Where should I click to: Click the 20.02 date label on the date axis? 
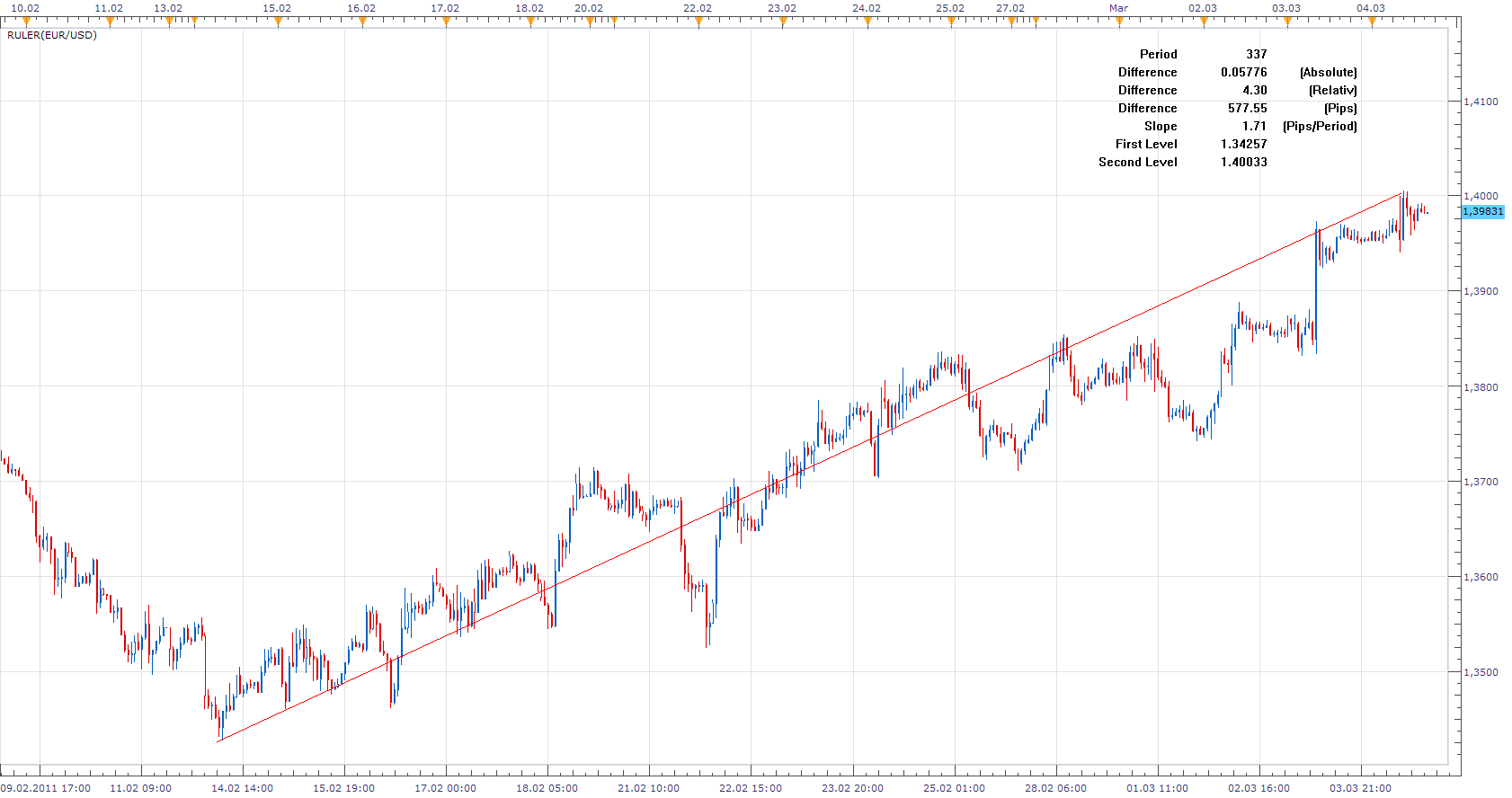[x=589, y=8]
